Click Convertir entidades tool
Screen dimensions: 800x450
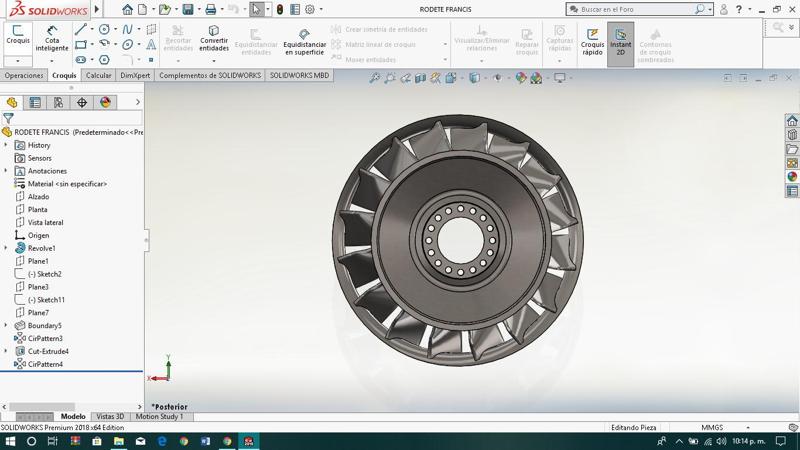tap(214, 38)
